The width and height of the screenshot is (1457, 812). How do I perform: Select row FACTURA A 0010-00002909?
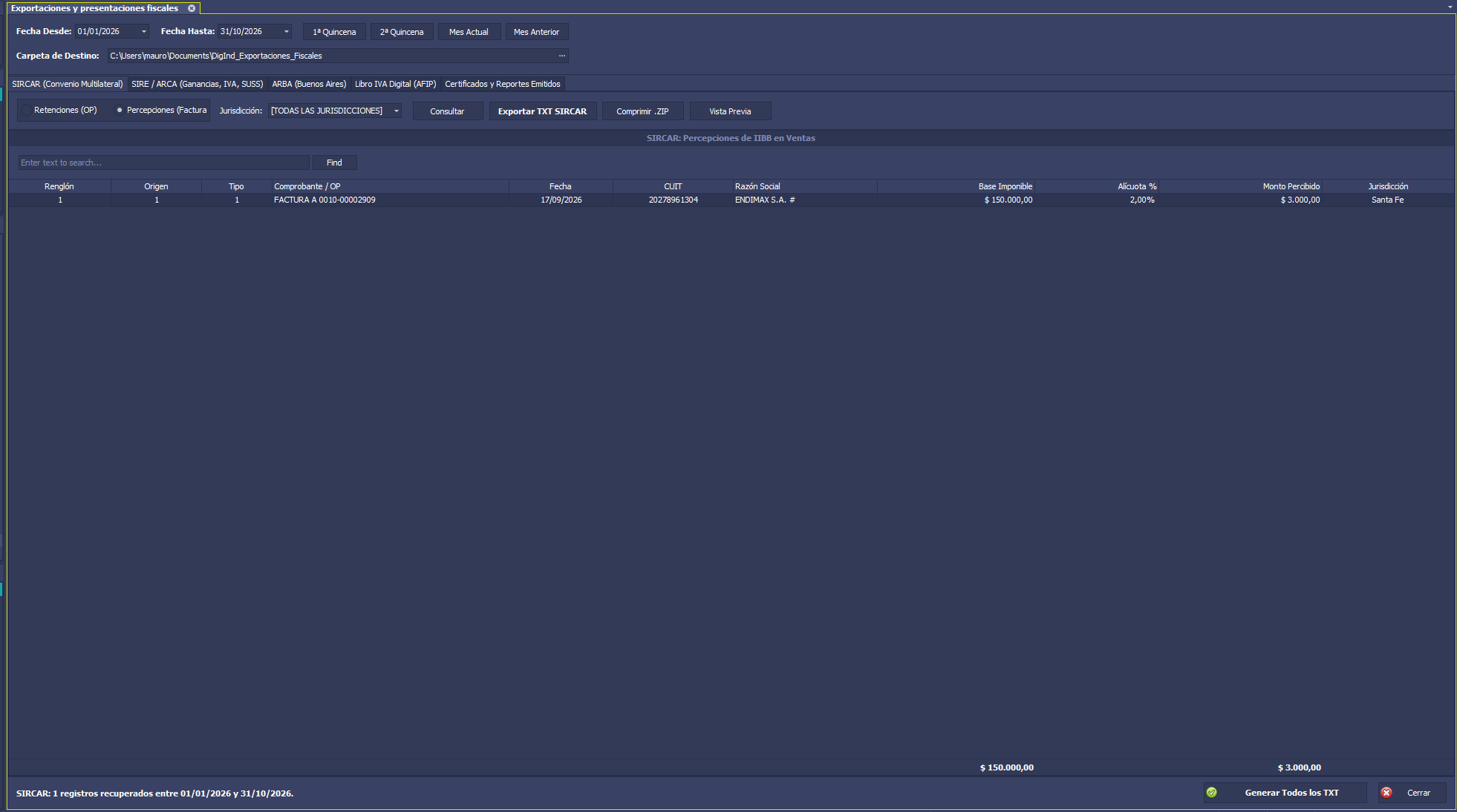[731, 200]
